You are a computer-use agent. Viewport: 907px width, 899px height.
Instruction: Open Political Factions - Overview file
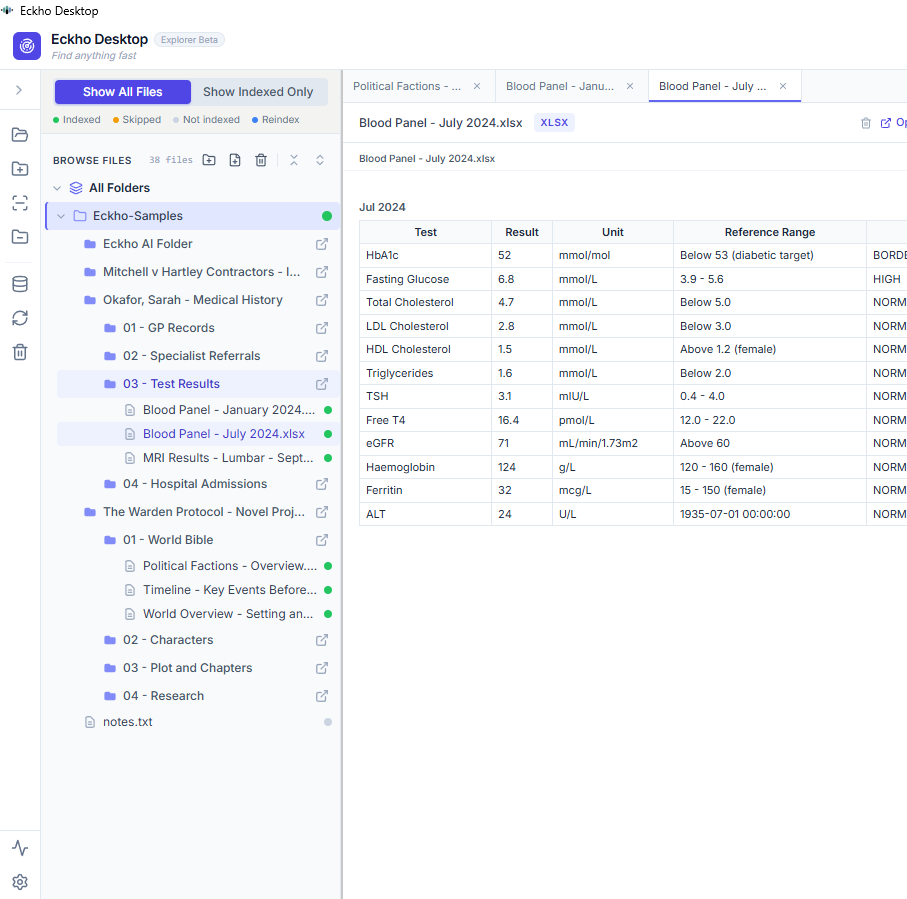pos(230,566)
